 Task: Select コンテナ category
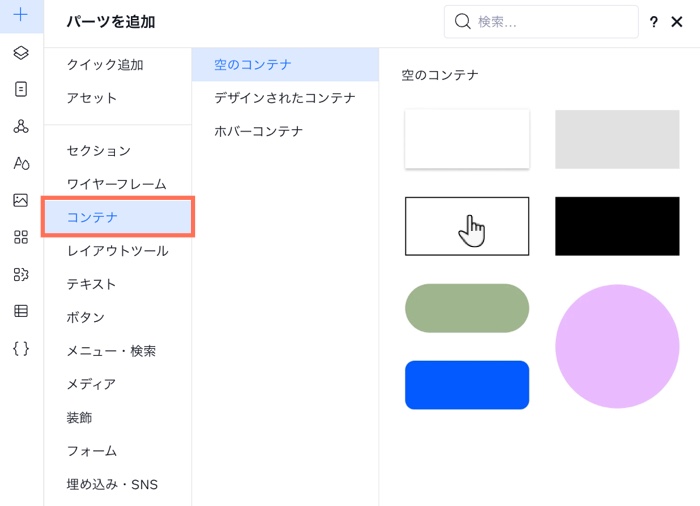click(118, 217)
